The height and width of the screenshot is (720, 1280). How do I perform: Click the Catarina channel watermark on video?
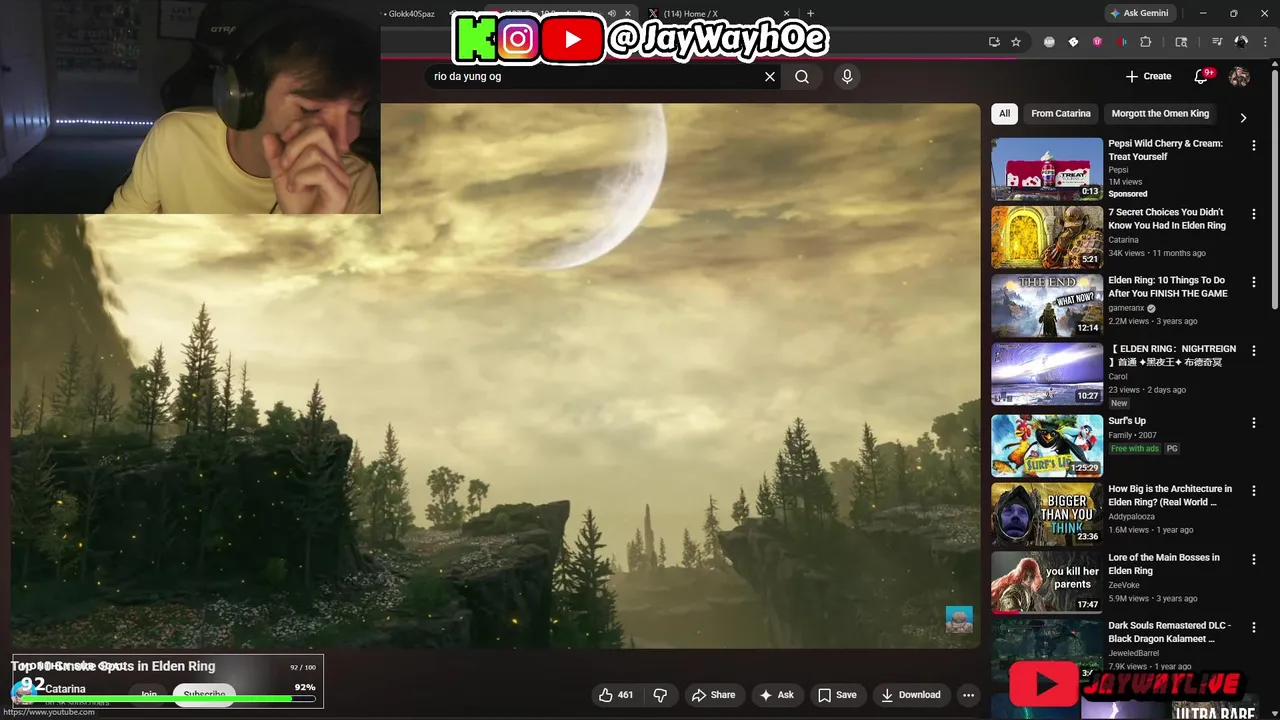click(959, 619)
